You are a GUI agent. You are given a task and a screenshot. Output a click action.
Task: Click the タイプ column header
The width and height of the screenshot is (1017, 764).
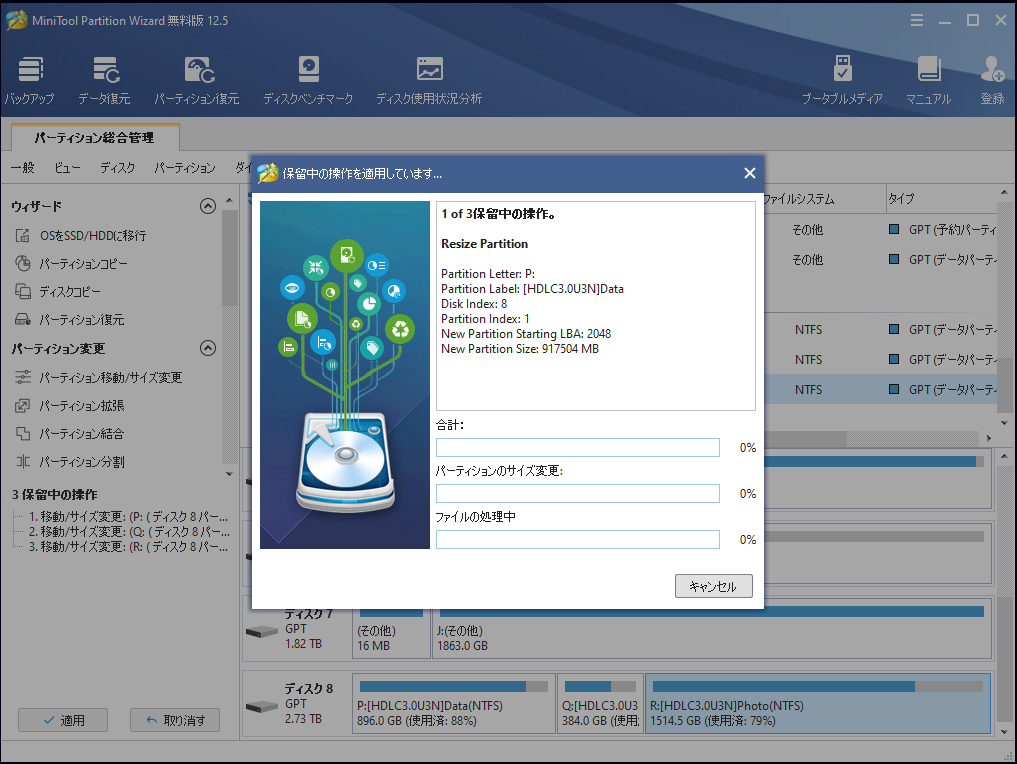click(x=940, y=198)
